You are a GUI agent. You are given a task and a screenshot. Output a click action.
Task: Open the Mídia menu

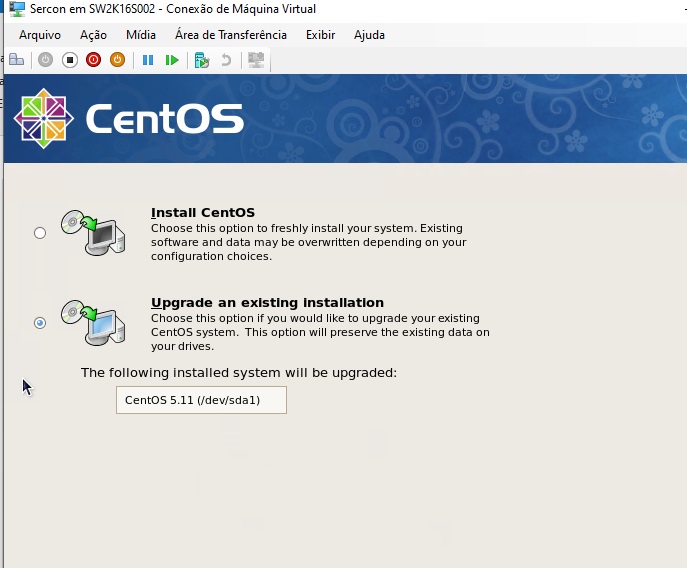click(141, 35)
